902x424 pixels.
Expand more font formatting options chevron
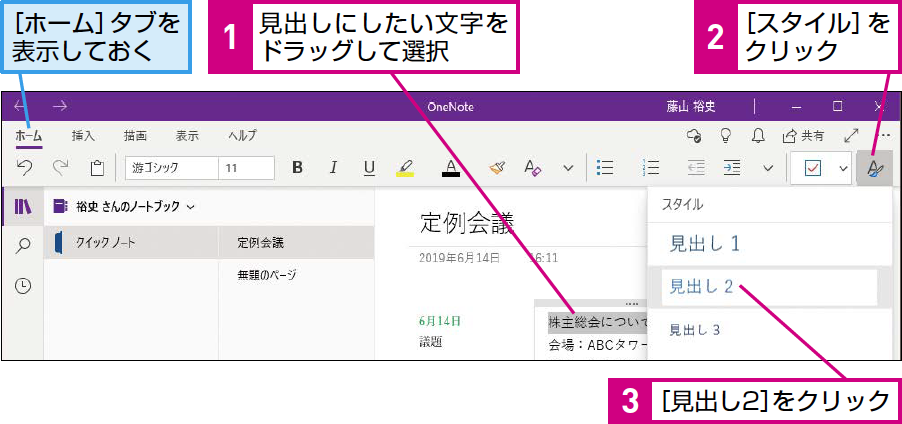coord(568,168)
